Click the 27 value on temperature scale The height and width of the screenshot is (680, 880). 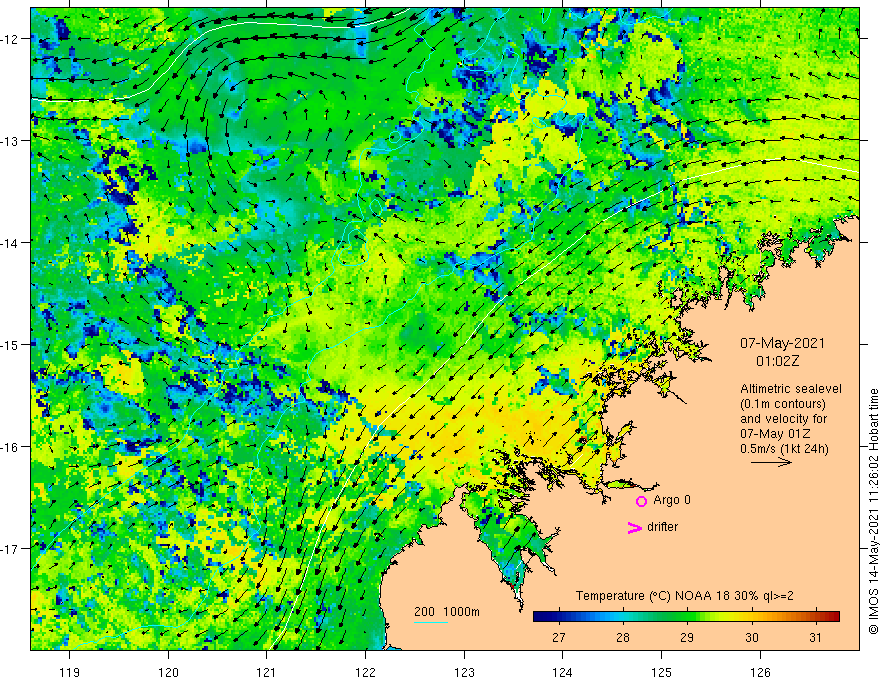click(558, 637)
